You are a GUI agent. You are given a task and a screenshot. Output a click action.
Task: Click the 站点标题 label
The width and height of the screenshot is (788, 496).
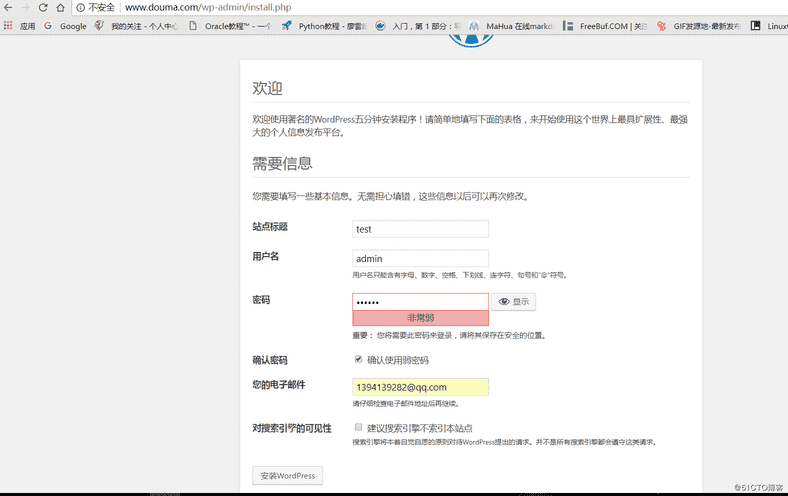(x=270, y=227)
